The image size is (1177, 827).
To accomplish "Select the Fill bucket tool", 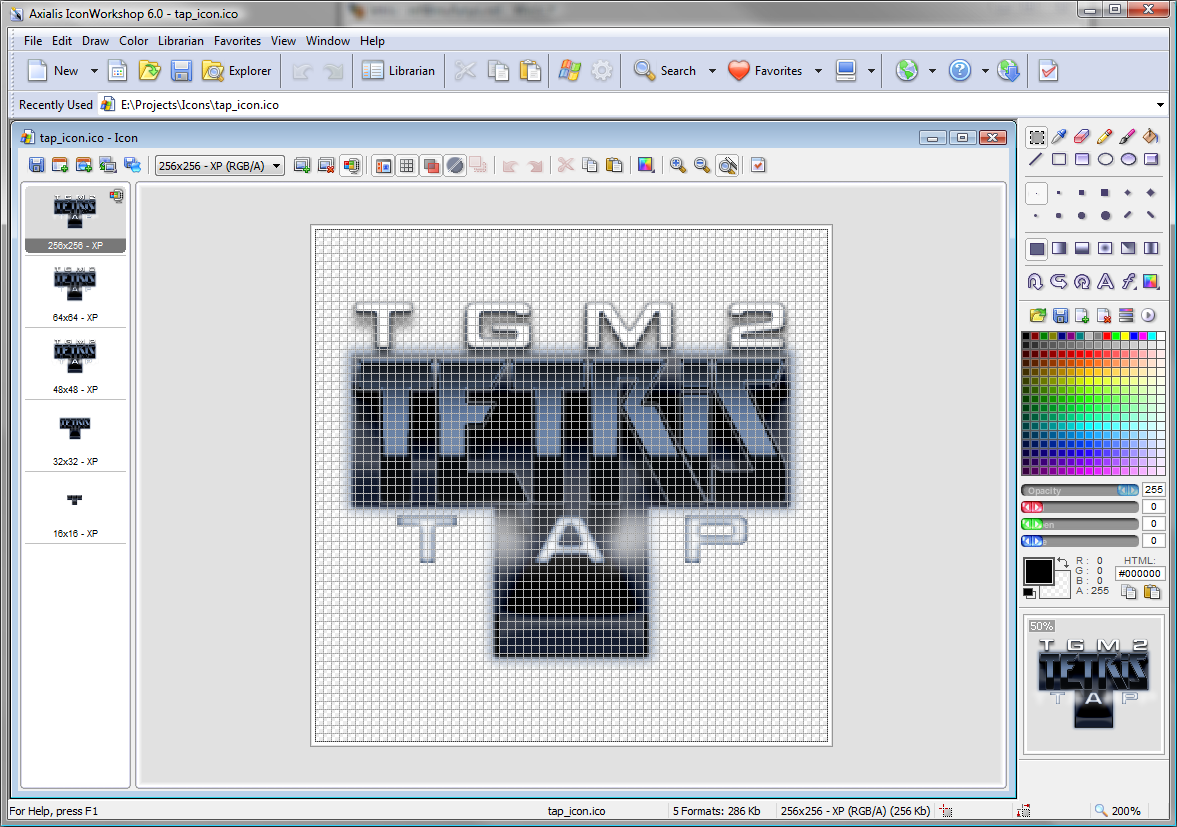I will [1150, 136].
